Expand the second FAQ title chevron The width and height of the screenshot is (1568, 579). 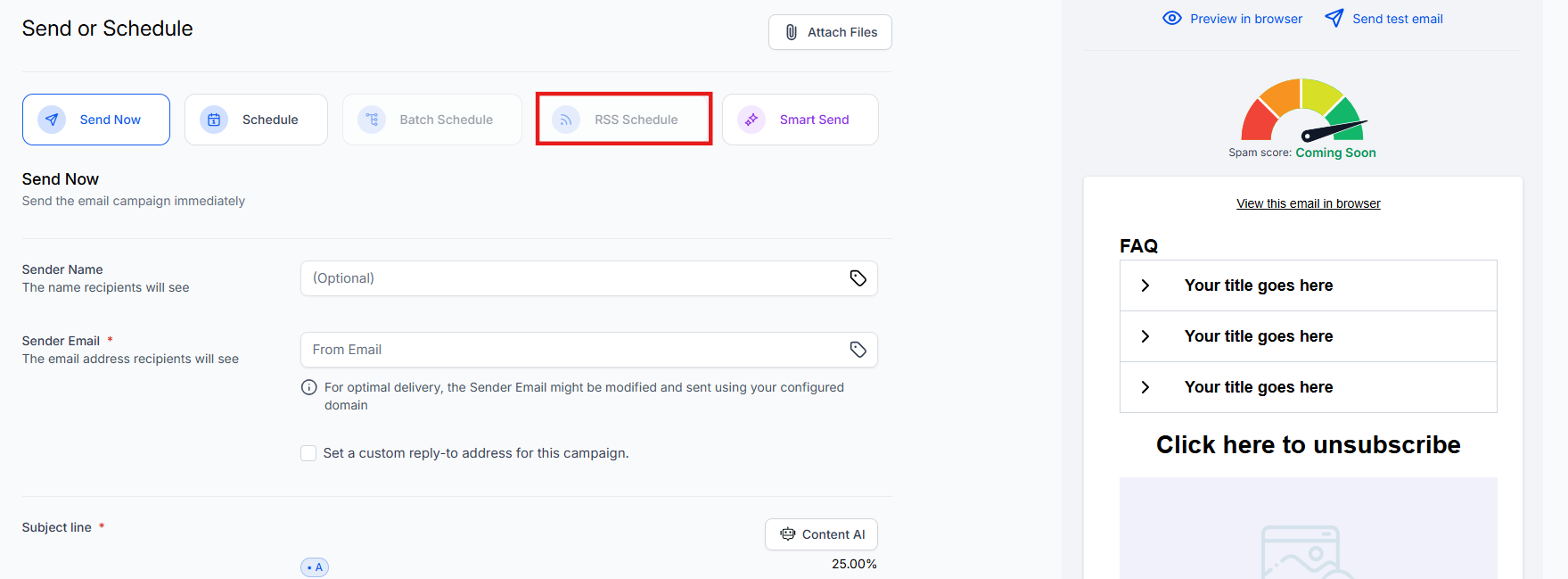[x=1145, y=336]
